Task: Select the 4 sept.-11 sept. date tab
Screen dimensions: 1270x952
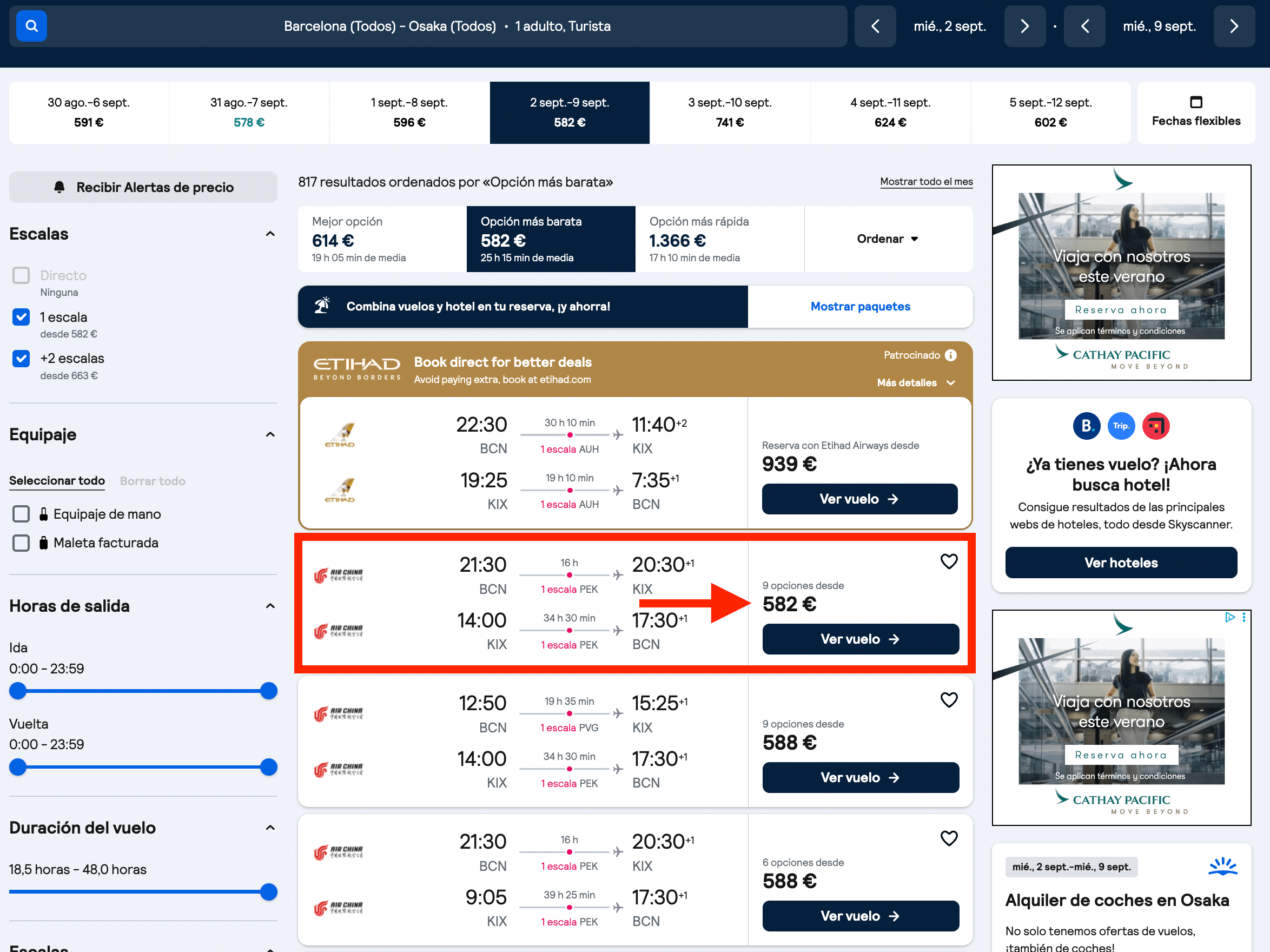Action: point(890,113)
